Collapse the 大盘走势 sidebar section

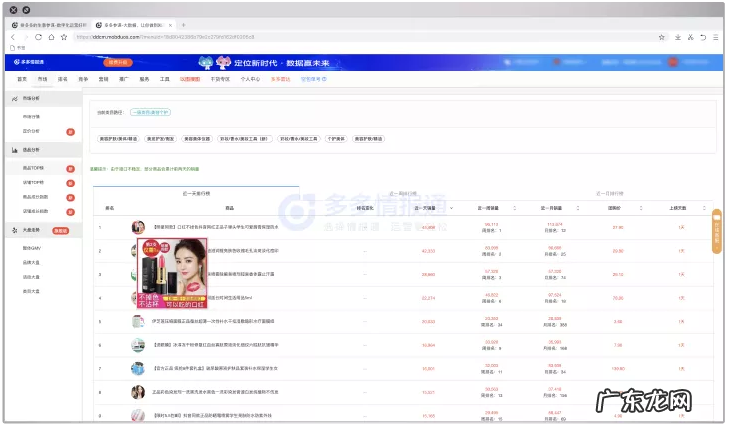coord(44,231)
